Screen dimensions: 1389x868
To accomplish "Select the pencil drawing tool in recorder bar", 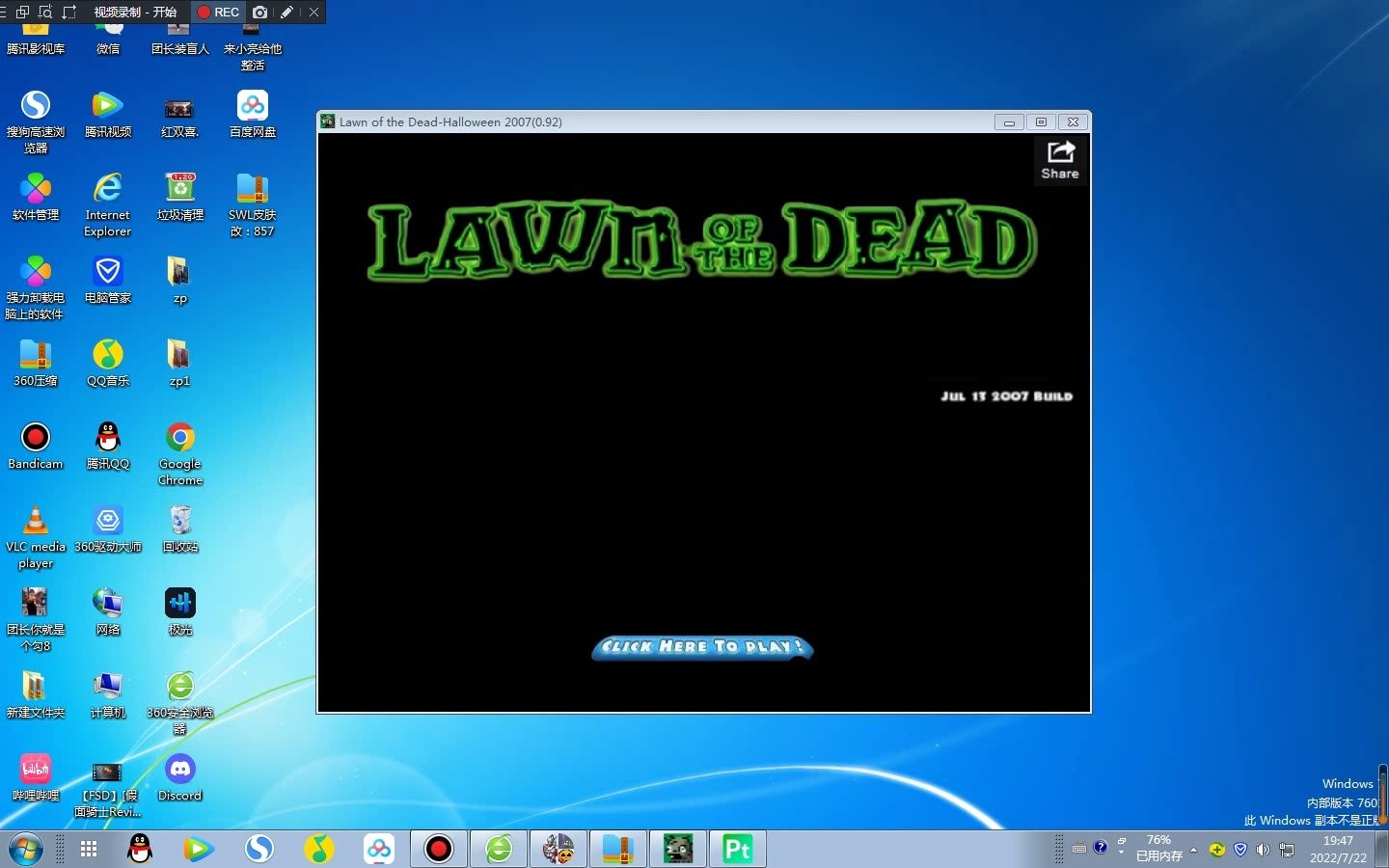I will [x=286, y=13].
